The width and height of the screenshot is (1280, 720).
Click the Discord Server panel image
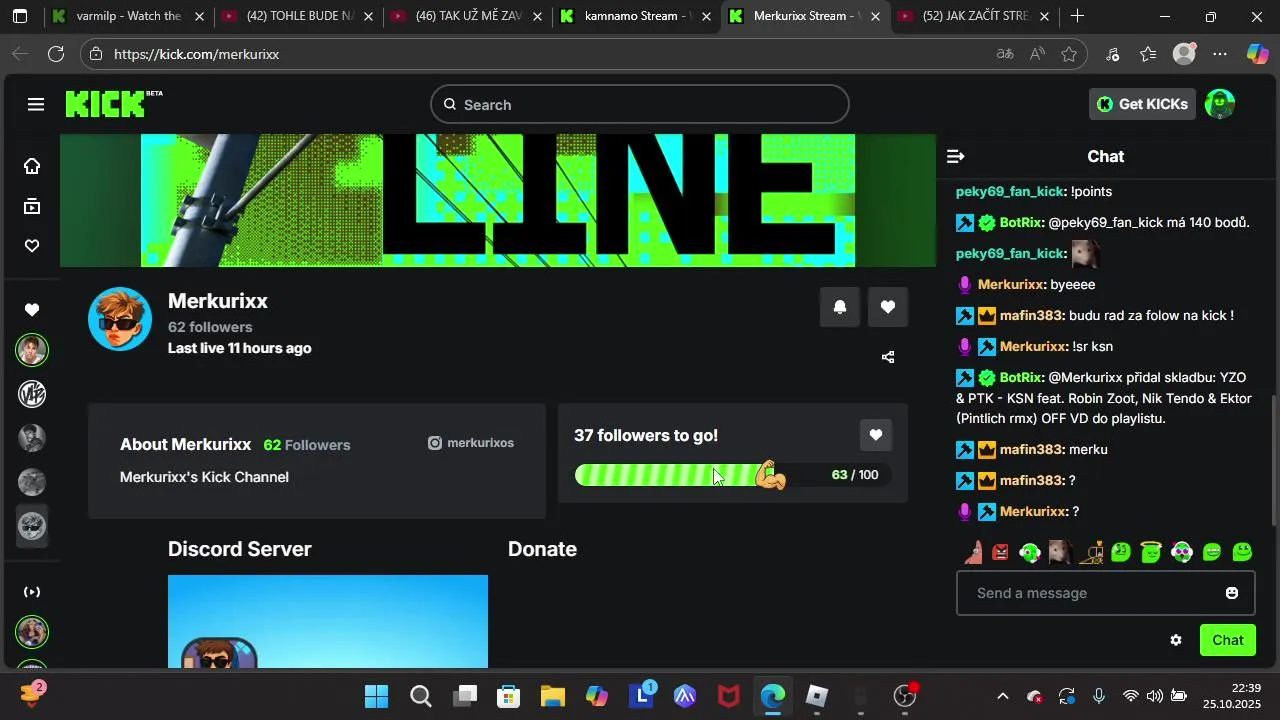[328, 621]
